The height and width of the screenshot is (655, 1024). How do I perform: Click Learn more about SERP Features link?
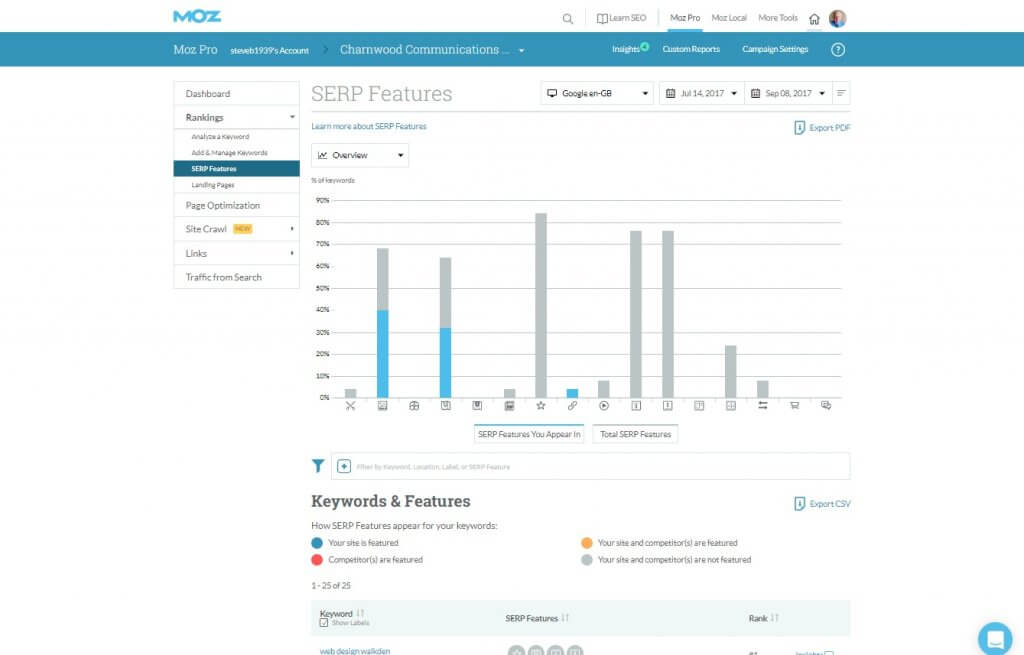click(369, 127)
